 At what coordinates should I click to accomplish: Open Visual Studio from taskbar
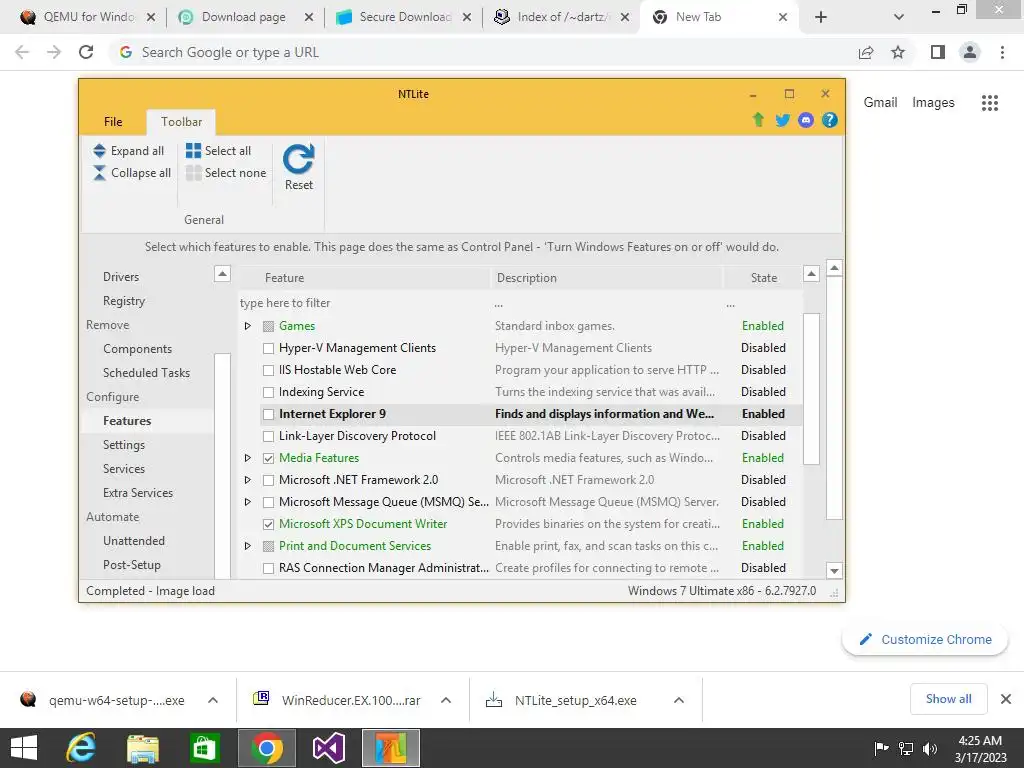[x=328, y=748]
